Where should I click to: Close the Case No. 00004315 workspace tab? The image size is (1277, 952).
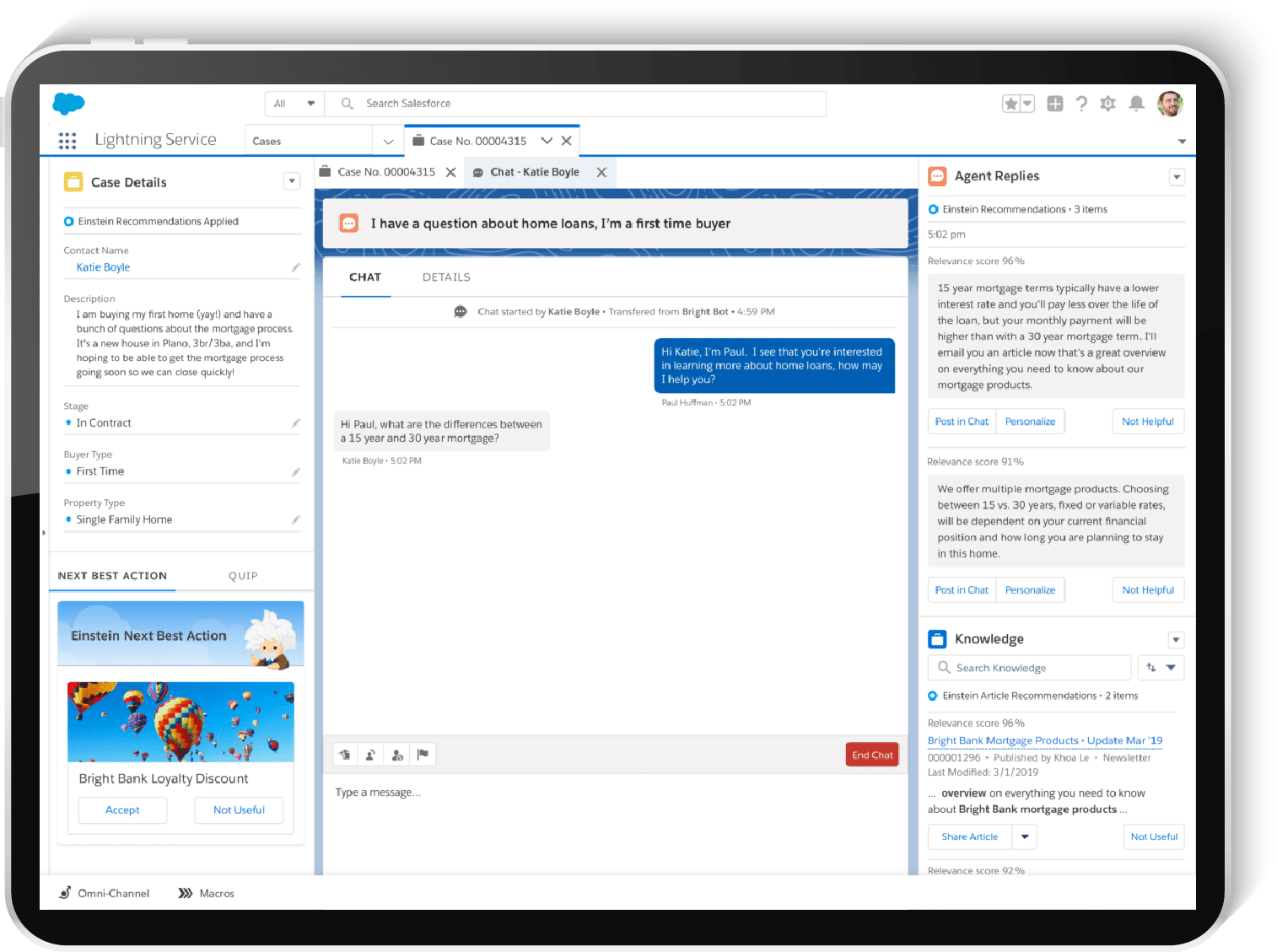pyautogui.click(x=567, y=141)
